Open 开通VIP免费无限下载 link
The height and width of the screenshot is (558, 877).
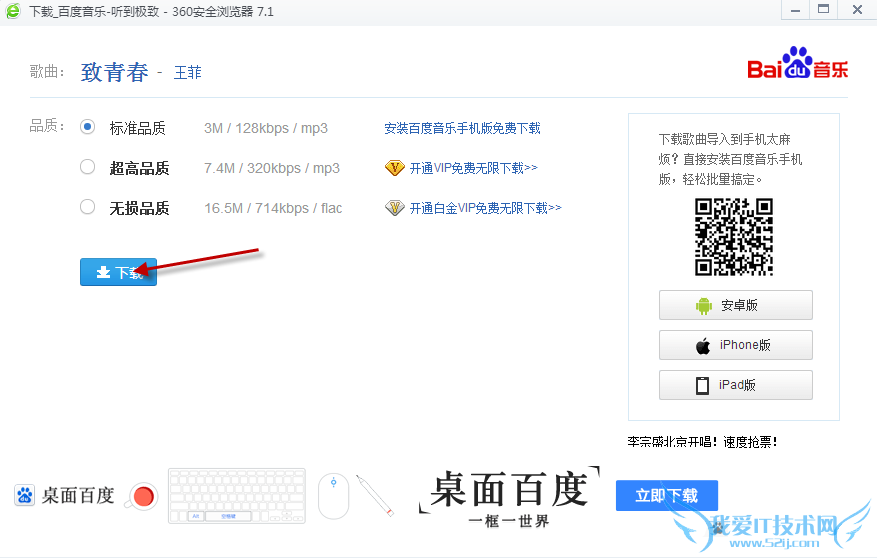coord(473,168)
